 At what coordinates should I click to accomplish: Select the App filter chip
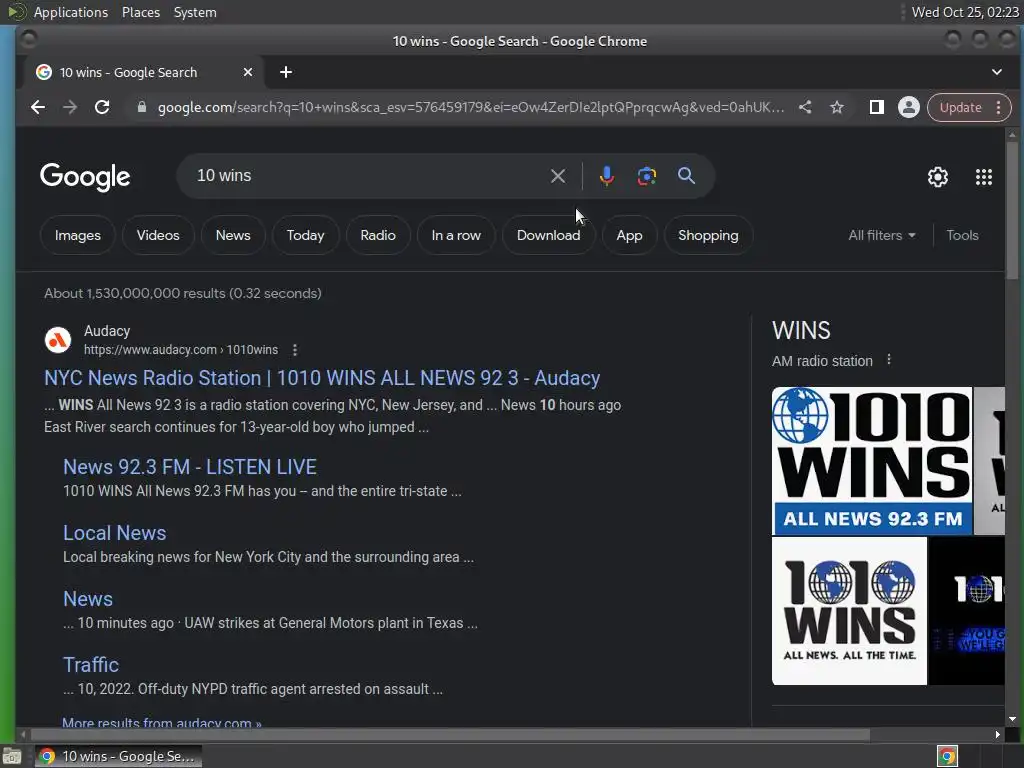click(x=630, y=235)
